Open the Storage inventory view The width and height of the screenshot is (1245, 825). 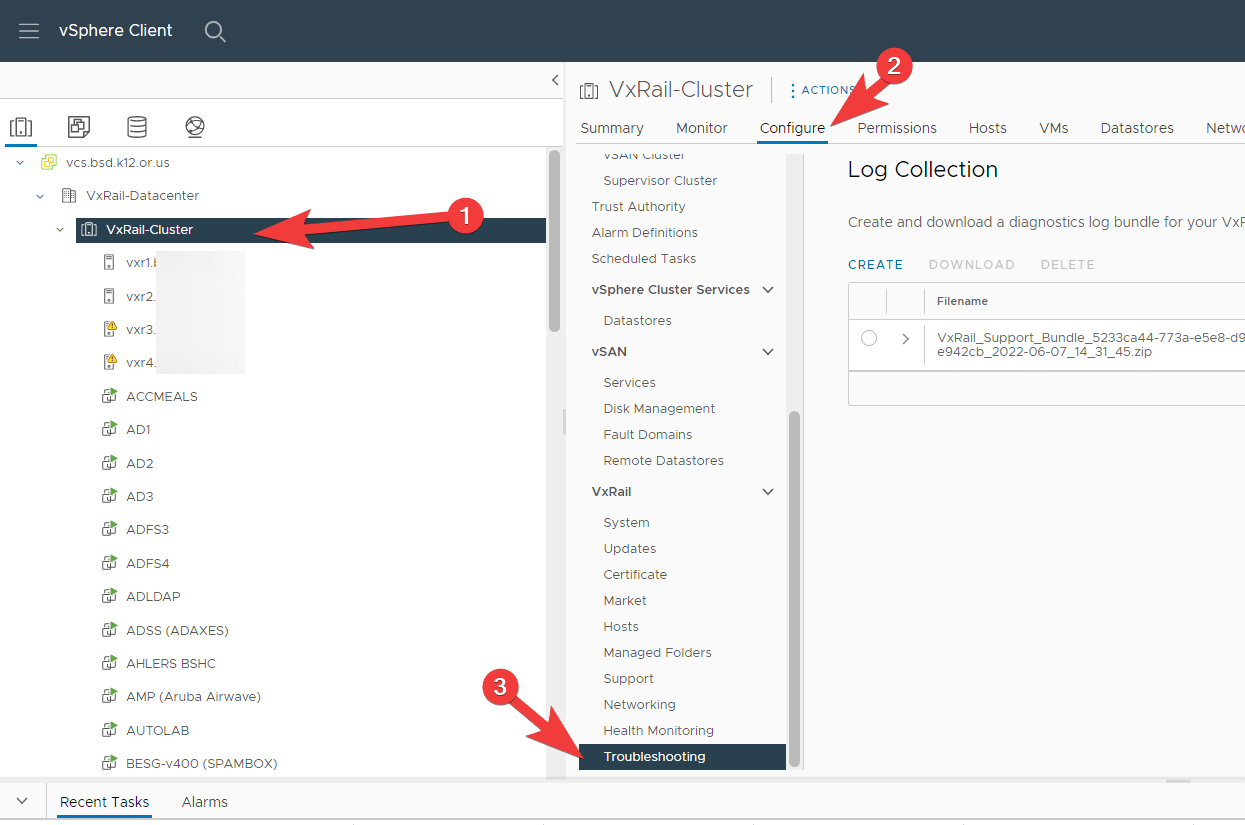point(136,126)
